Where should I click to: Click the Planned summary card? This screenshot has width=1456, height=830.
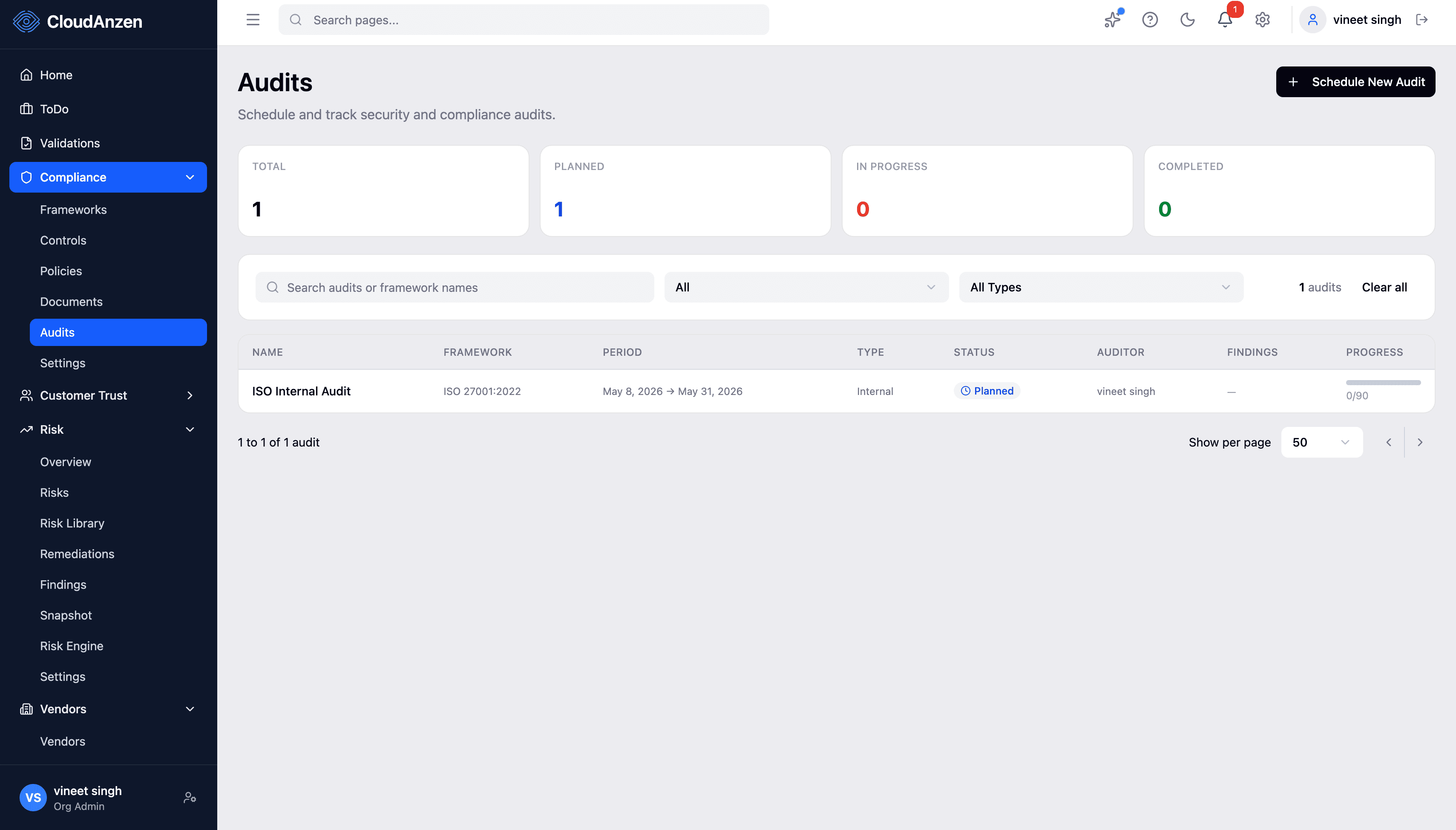(685, 191)
